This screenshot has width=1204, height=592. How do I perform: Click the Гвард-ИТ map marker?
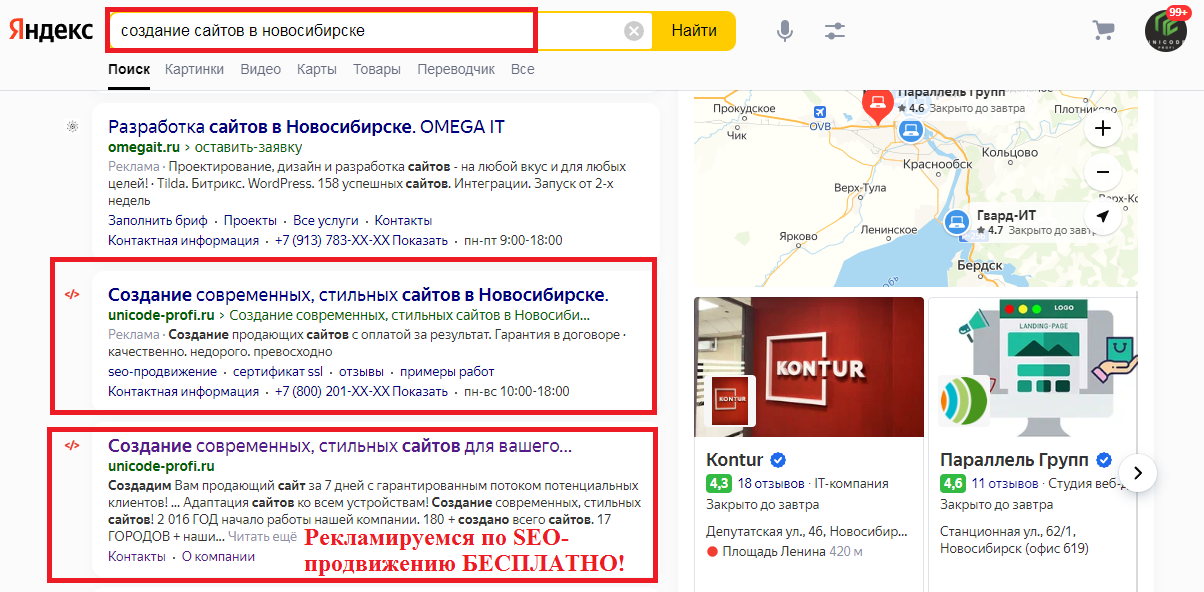(957, 222)
